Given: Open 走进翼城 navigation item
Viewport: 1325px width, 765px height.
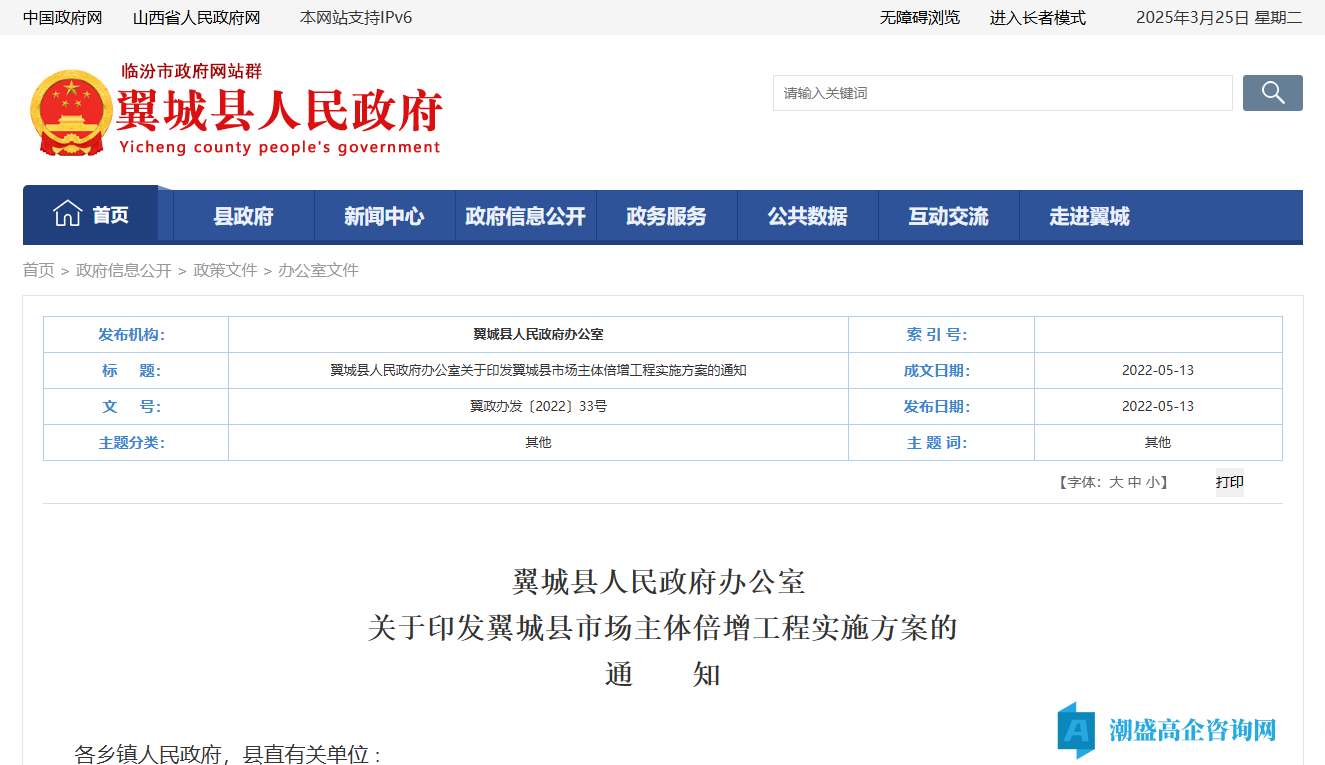Looking at the screenshot, I should coord(1089,216).
